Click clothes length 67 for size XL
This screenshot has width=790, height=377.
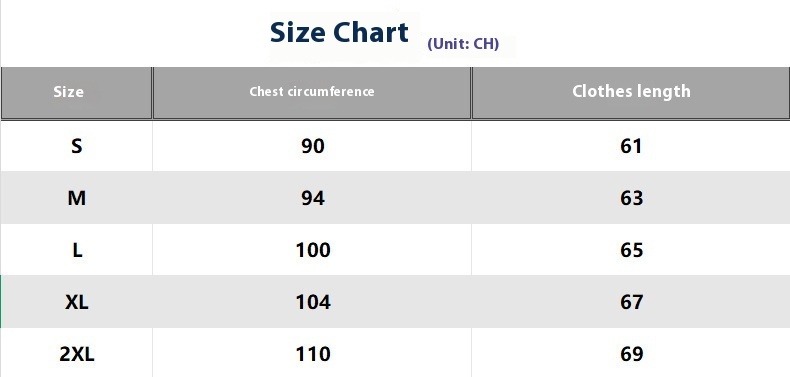(631, 302)
